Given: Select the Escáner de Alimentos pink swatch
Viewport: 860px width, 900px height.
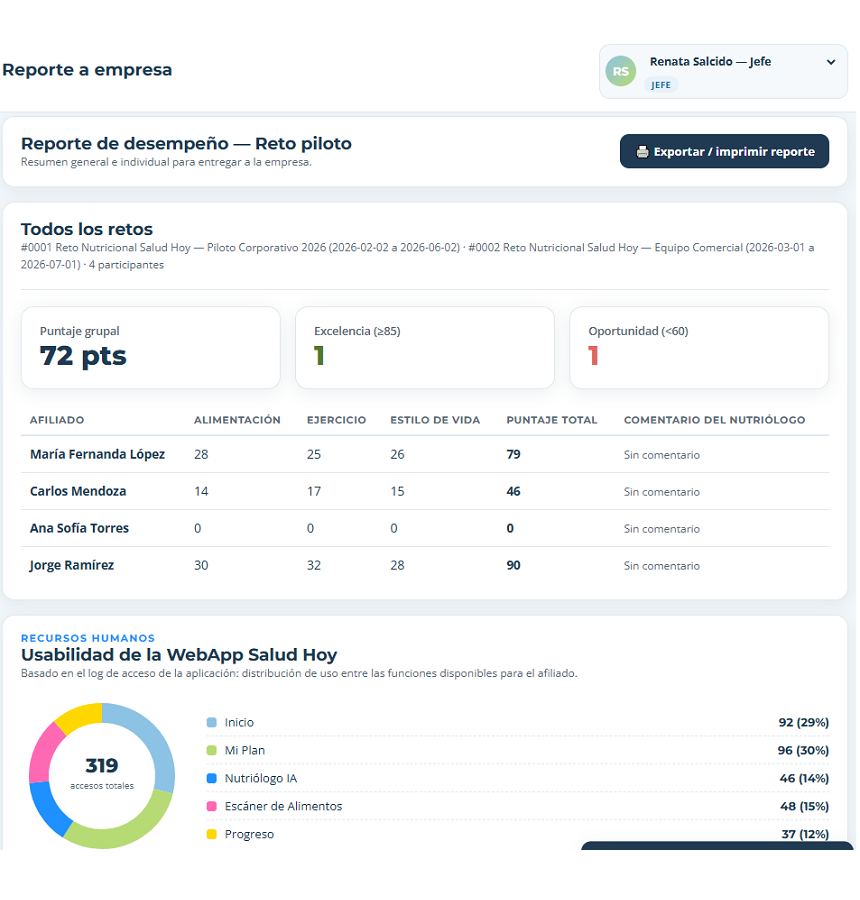Looking at the screenshot, I should tap(212, 806).
